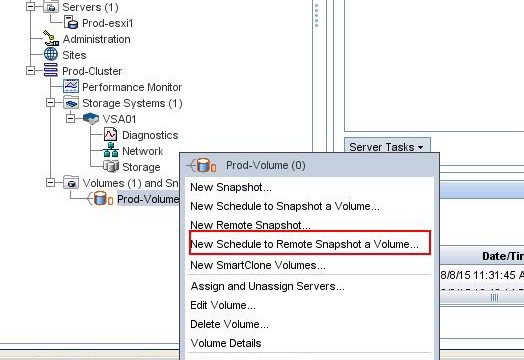
Task: Select Prod-Volume label in the tree
Action: 148,199
